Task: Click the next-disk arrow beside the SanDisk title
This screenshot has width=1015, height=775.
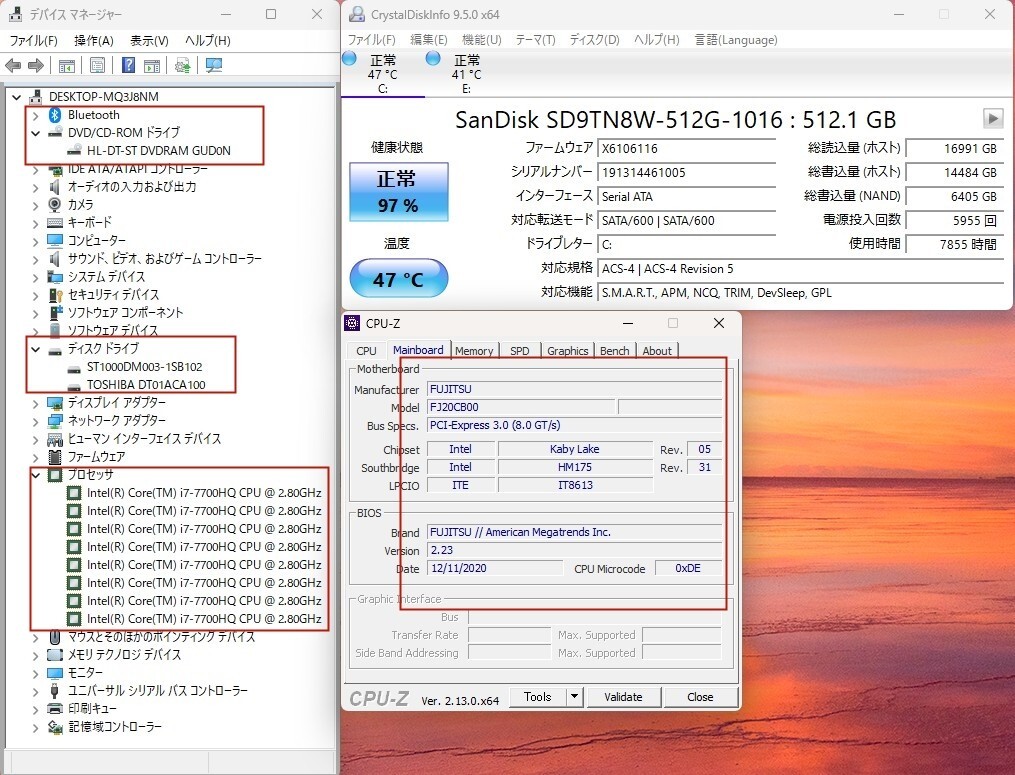Action: [x=992, y=118]
